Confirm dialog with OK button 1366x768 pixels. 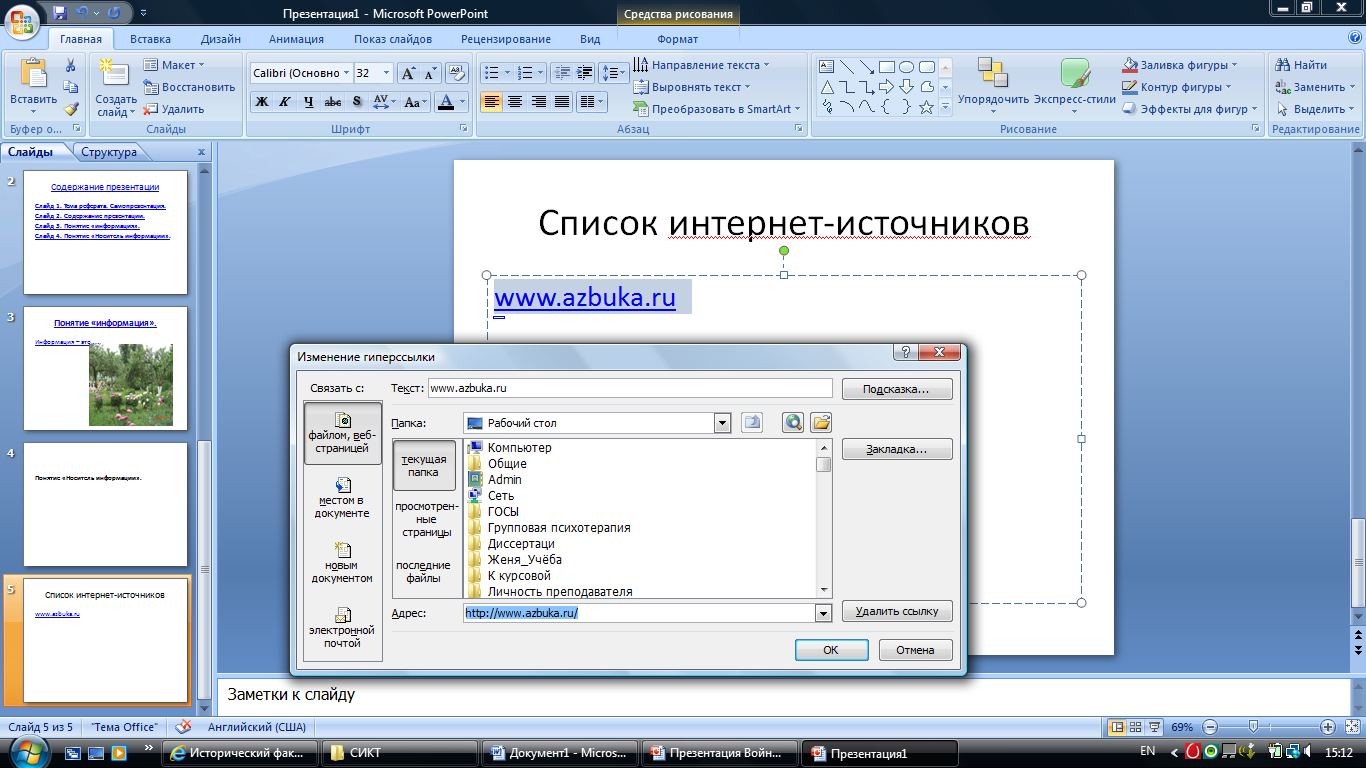831,650
